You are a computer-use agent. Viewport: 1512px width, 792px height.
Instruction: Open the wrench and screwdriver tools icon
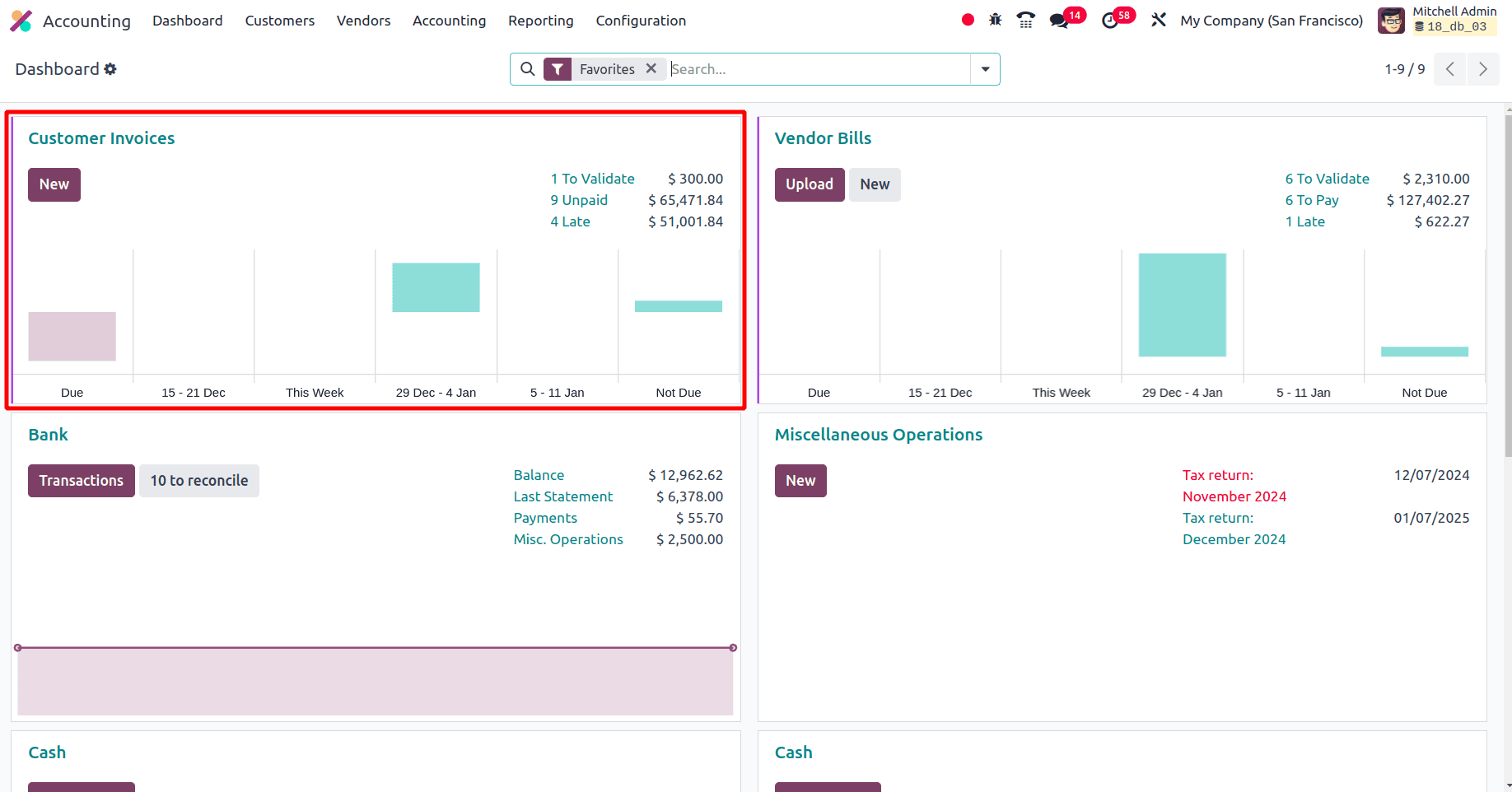pos(1159,20)
